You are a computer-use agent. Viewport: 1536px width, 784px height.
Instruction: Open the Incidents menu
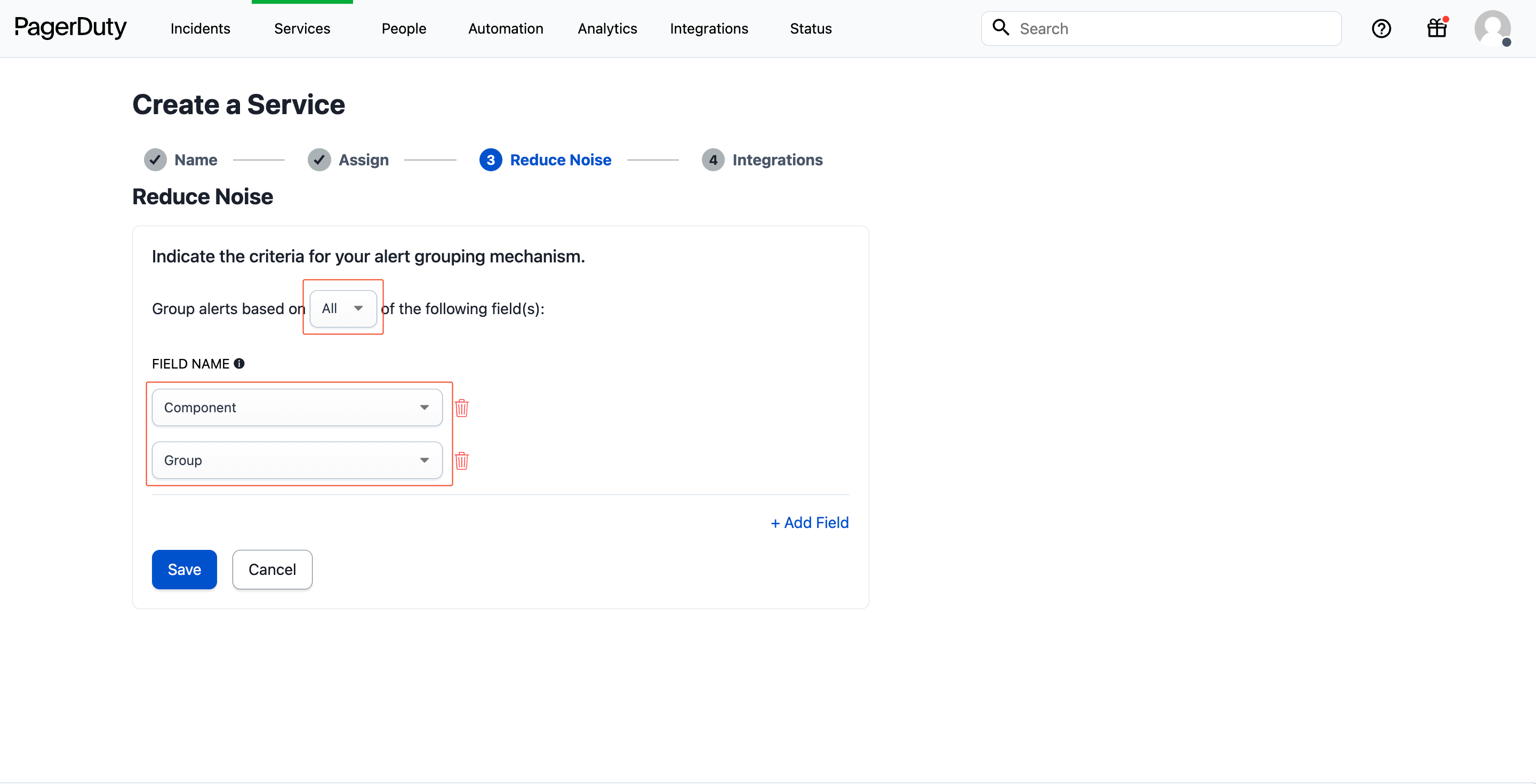coord(201,29)
